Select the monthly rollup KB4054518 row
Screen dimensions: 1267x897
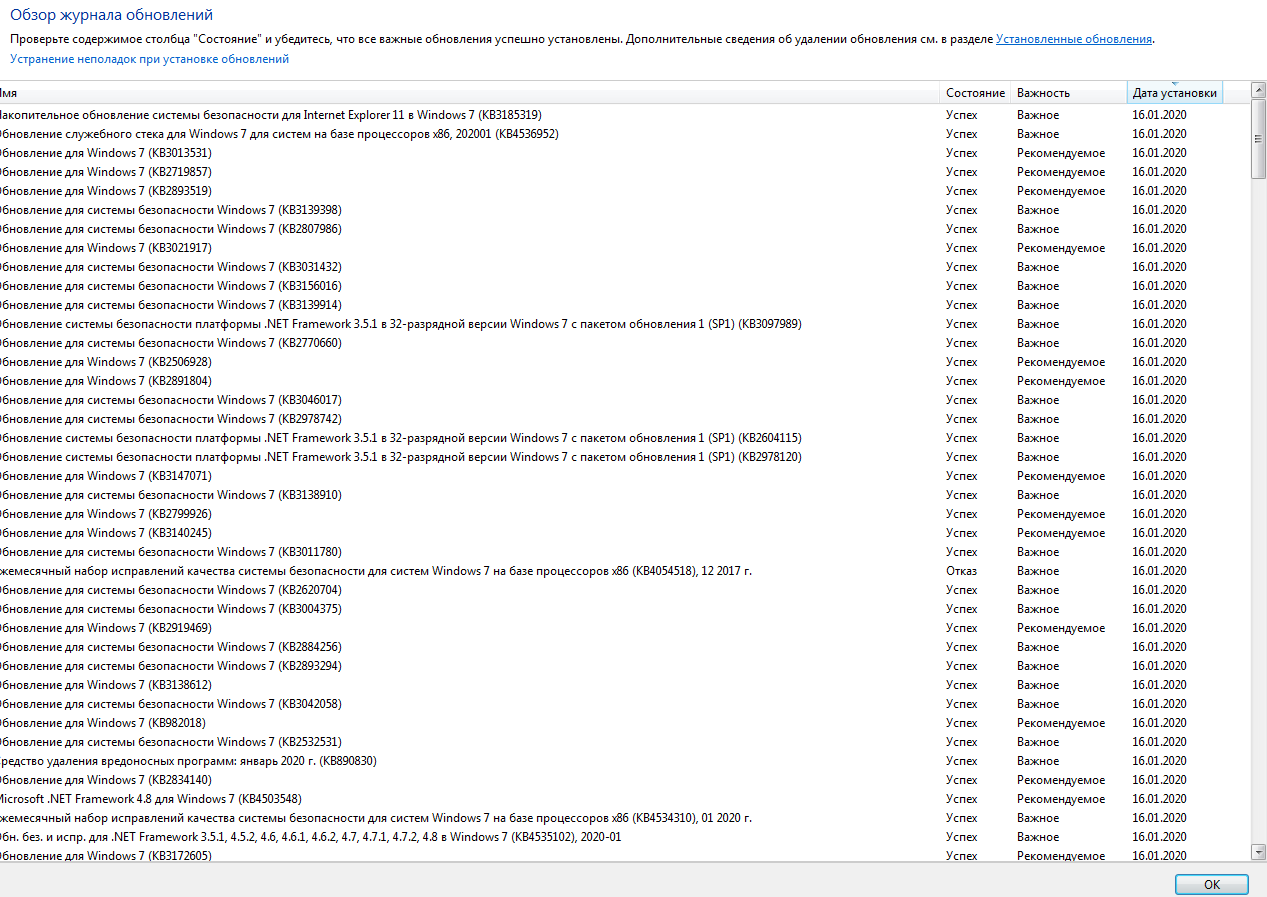(625, 571)
